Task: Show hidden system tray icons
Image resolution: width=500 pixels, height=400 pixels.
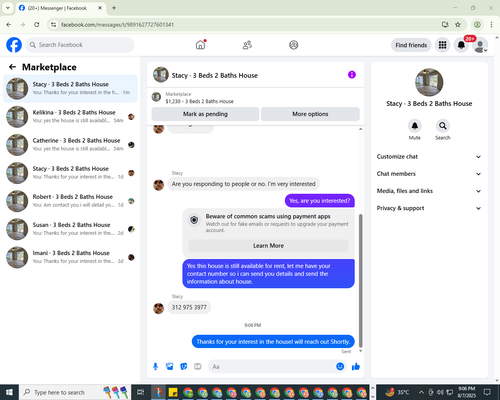Action: (x=421, y=392)
